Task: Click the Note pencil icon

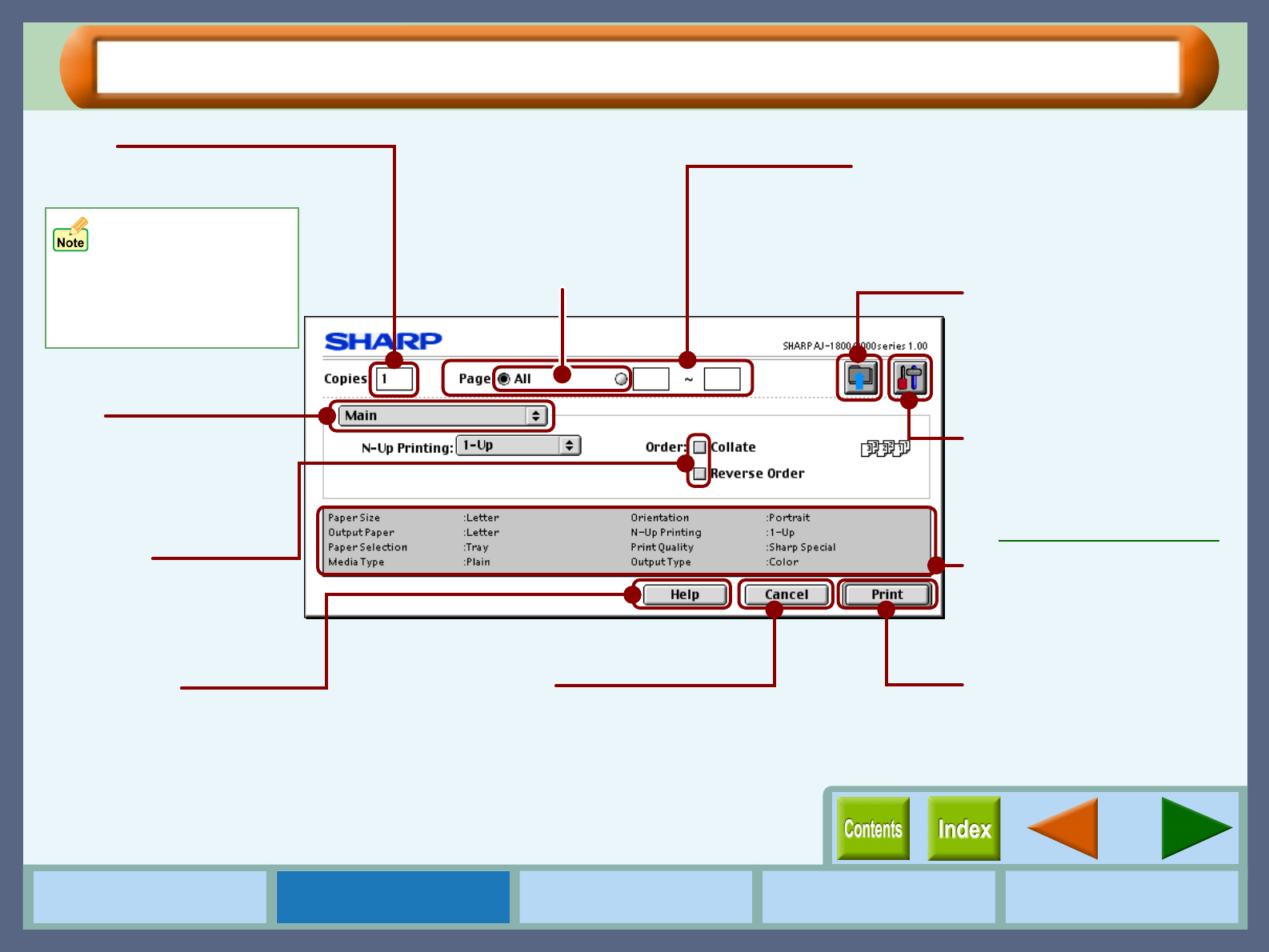Action: (71, 235)
